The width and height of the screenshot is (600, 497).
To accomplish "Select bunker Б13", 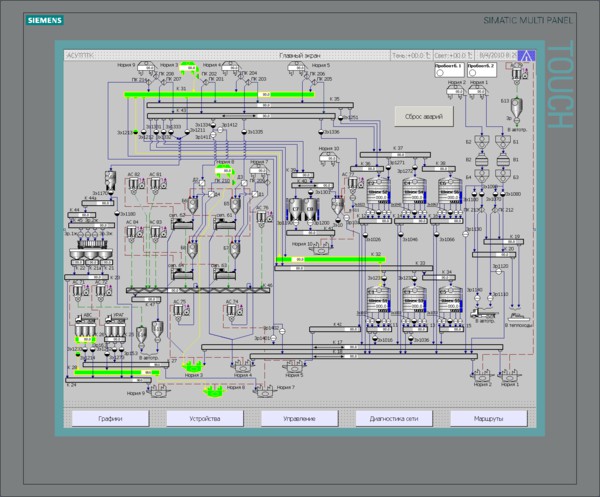I will 517,108.
